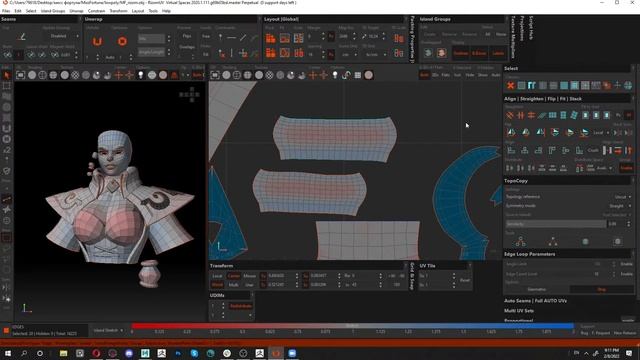640x360 pixels.
Task: Click the first Flip horizontal mirror icon
Action: coord(511,133)
